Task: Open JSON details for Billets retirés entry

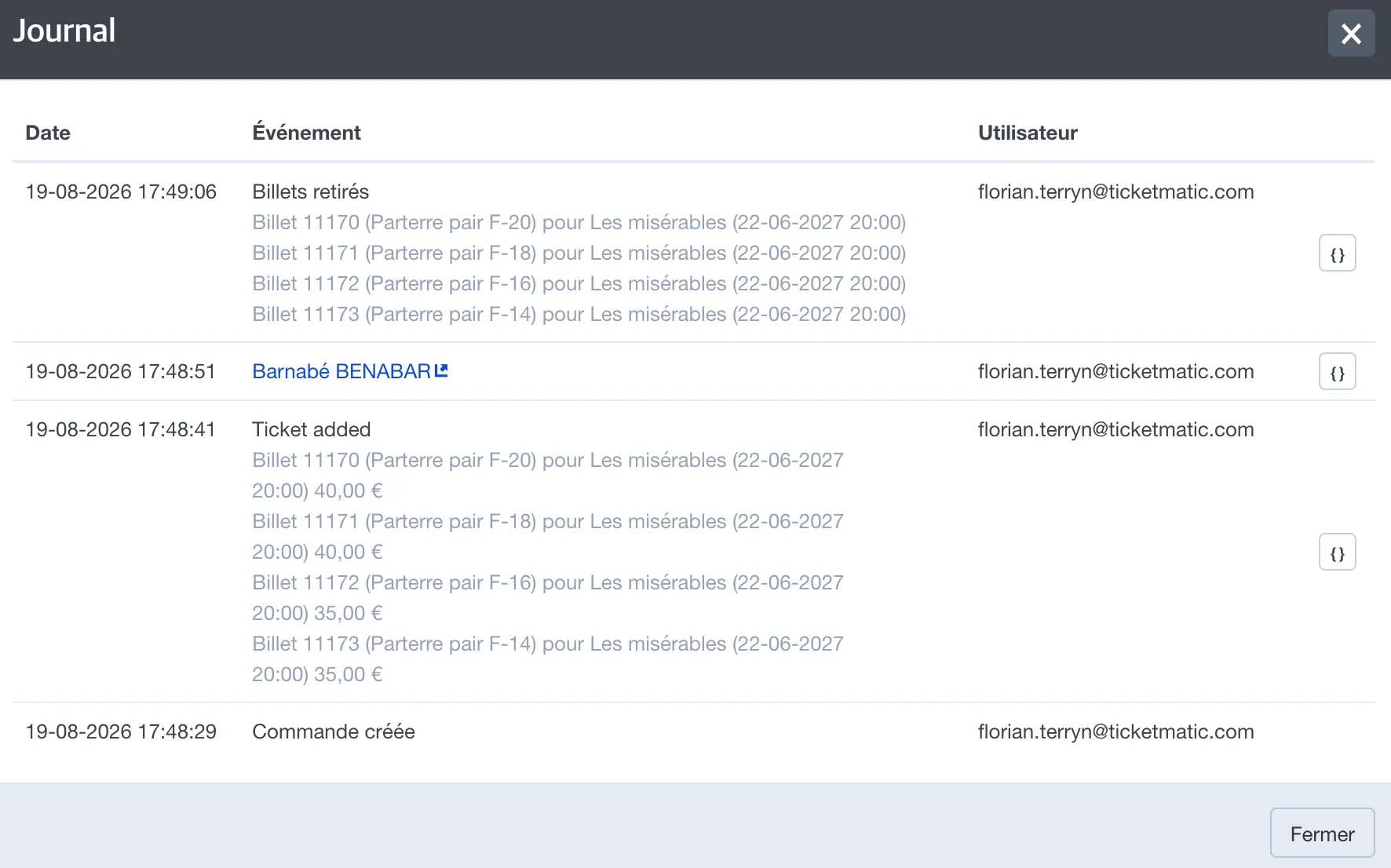Action: [1337, 253]
